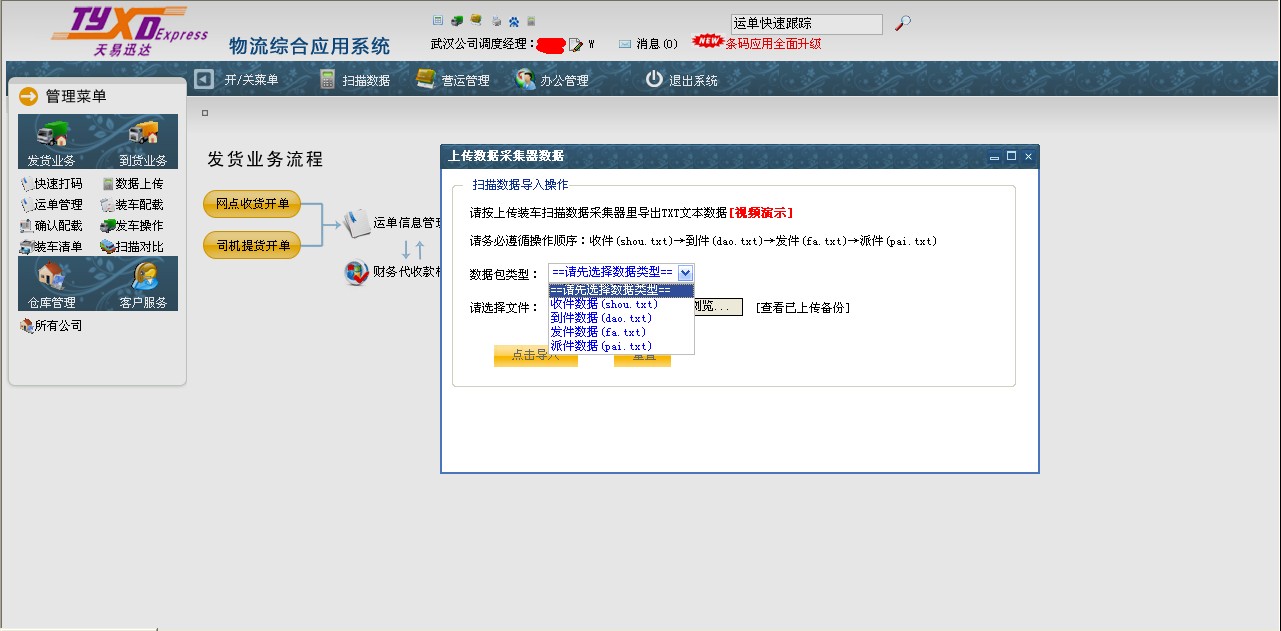Click the magnifier search icon beside 运单快速跟踪
This screenshot has width=1281, height=631.
click(x=902, y=22)
